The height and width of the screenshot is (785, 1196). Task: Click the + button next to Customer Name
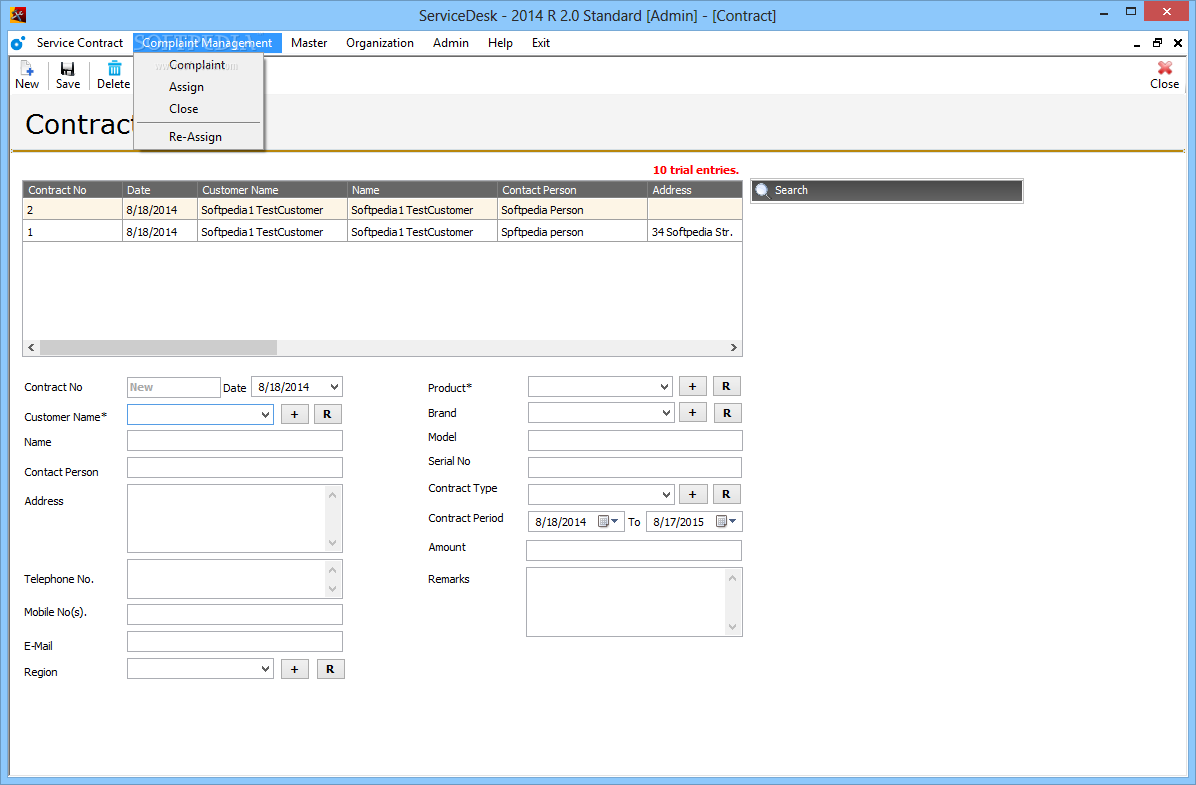click(294, 414)
